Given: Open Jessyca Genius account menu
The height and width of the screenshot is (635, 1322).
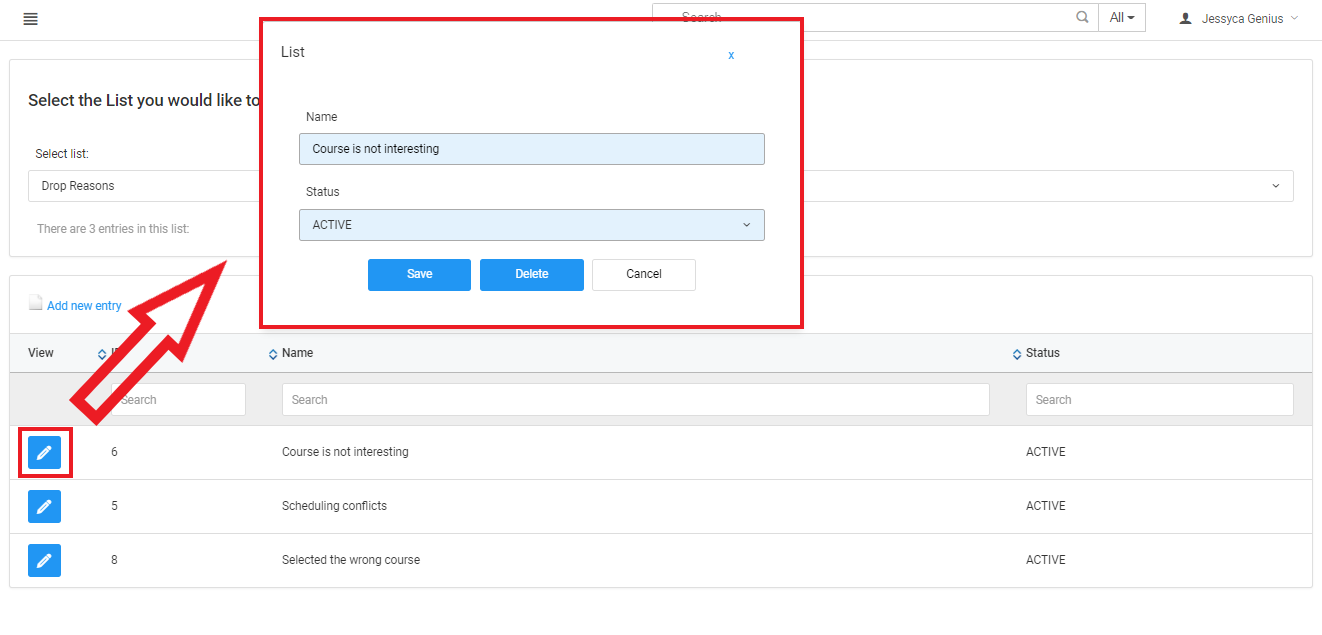Looking at the screenshot, I should point(1245,19).
